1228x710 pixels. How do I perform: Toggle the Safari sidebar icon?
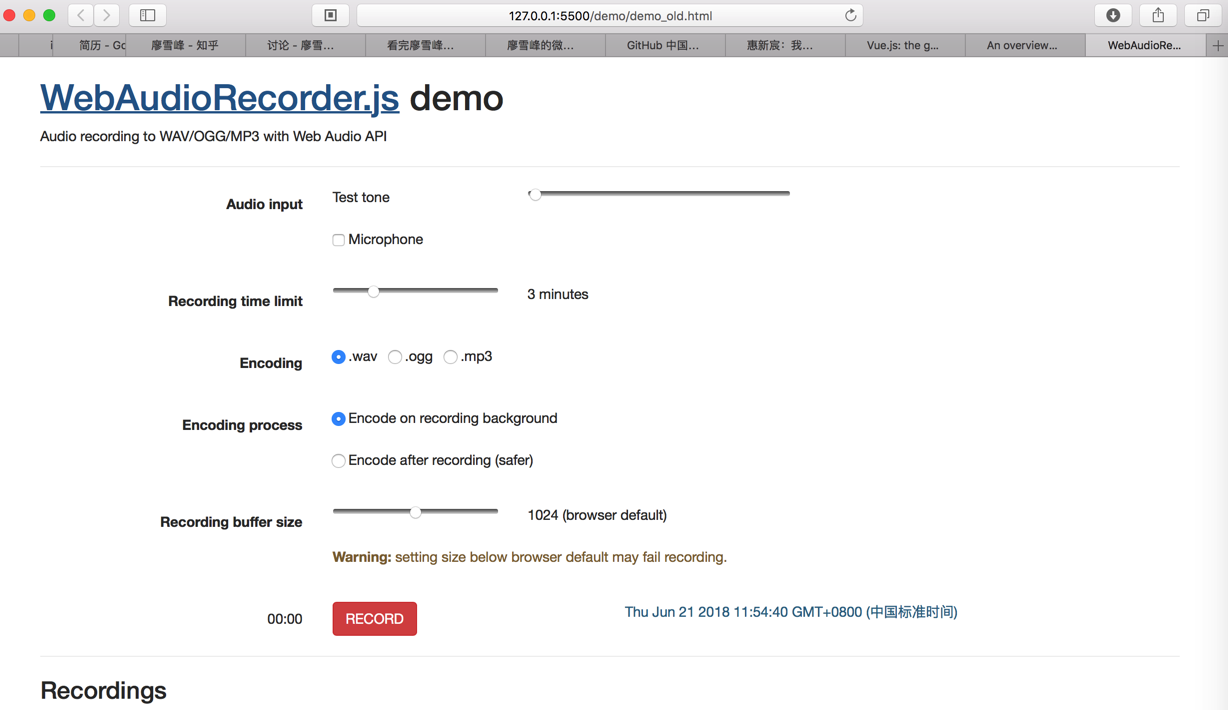147,15
